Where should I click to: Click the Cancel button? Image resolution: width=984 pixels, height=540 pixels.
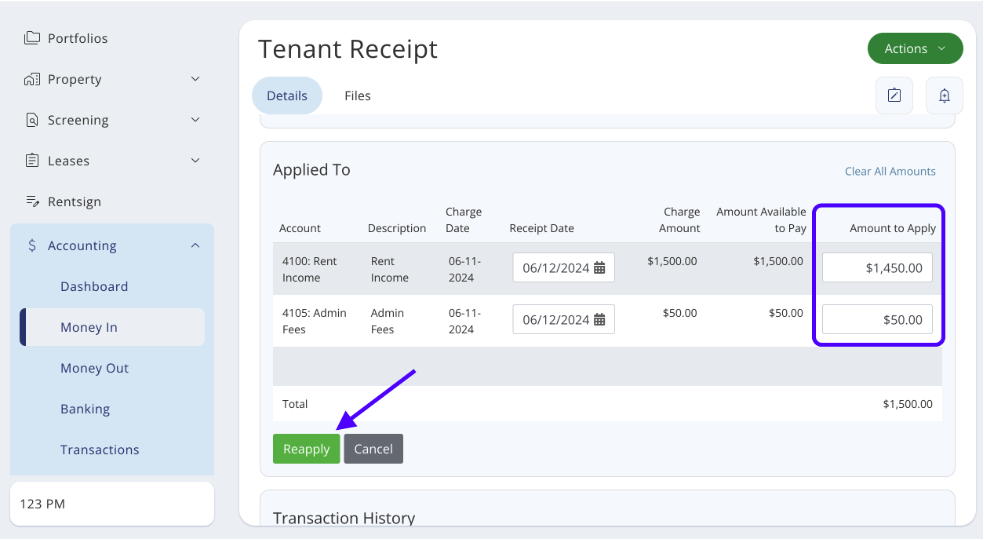(373, 449)
